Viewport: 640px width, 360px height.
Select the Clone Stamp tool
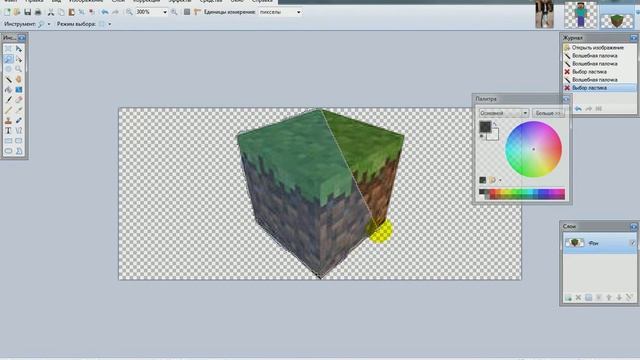(8, 120)
